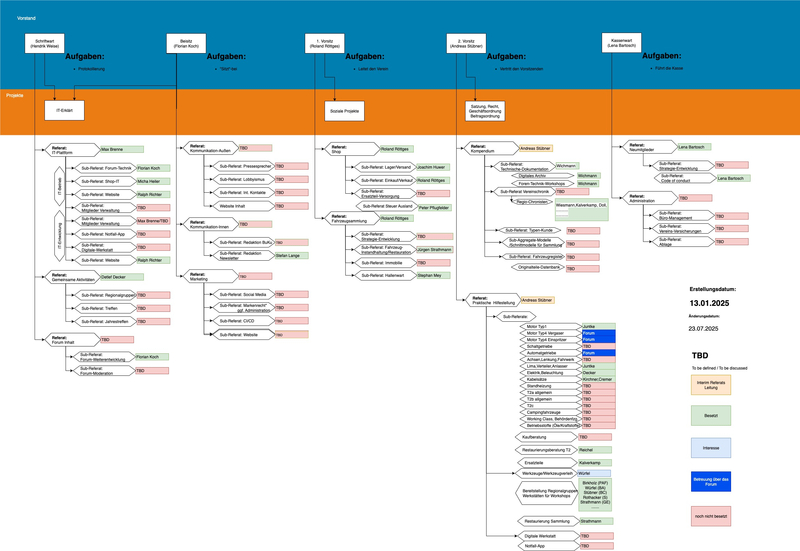Image resolution: width=800 pixels, height=551 pixels.
Task: Click Sub-Referat: Jahrestreffen node
Action: 106,321
